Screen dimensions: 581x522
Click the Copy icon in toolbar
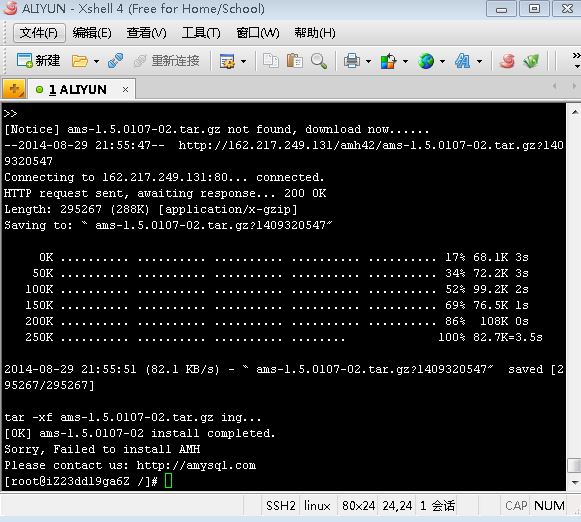tap(271, 60)
